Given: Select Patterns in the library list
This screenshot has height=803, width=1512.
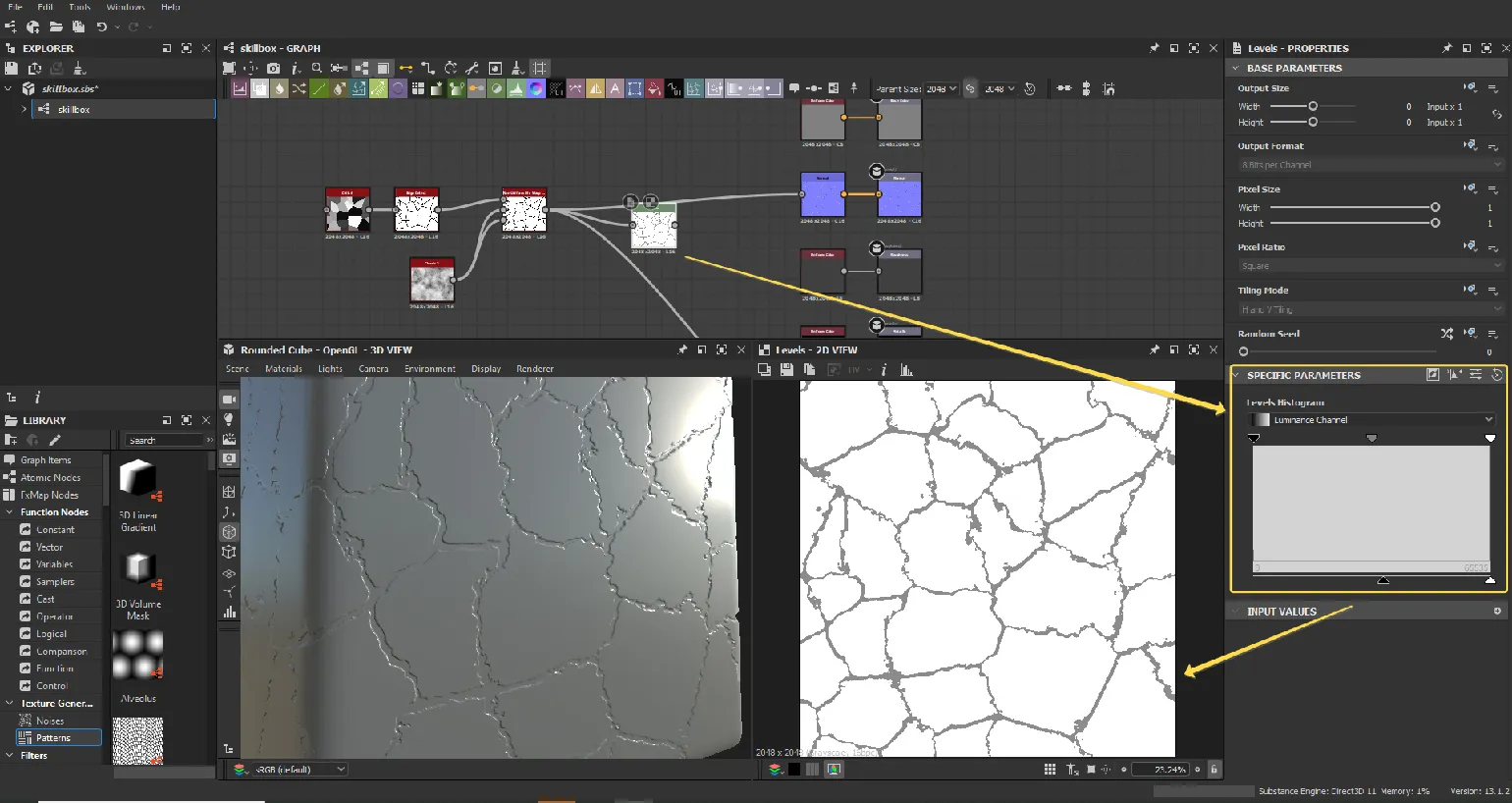Looking at the screenshot, I should point(54,737).
